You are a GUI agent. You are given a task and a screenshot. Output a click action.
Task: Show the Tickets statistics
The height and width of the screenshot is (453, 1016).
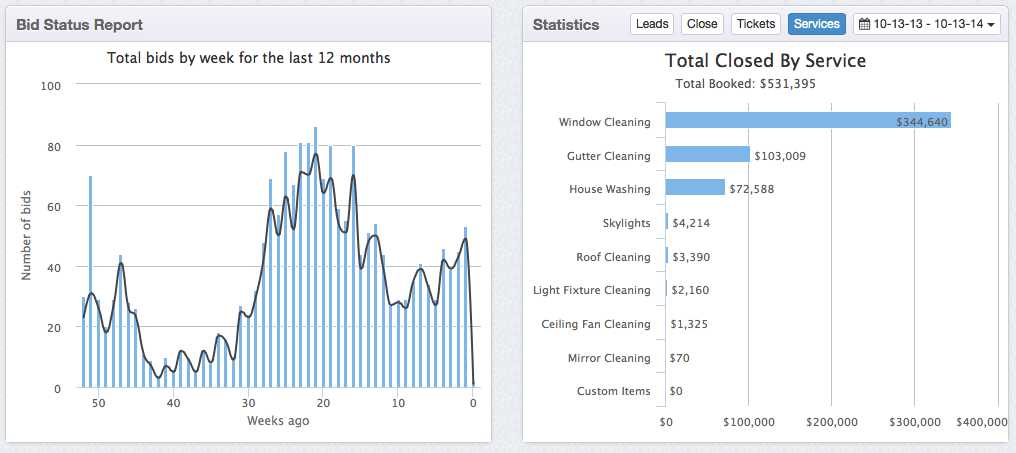755,24
